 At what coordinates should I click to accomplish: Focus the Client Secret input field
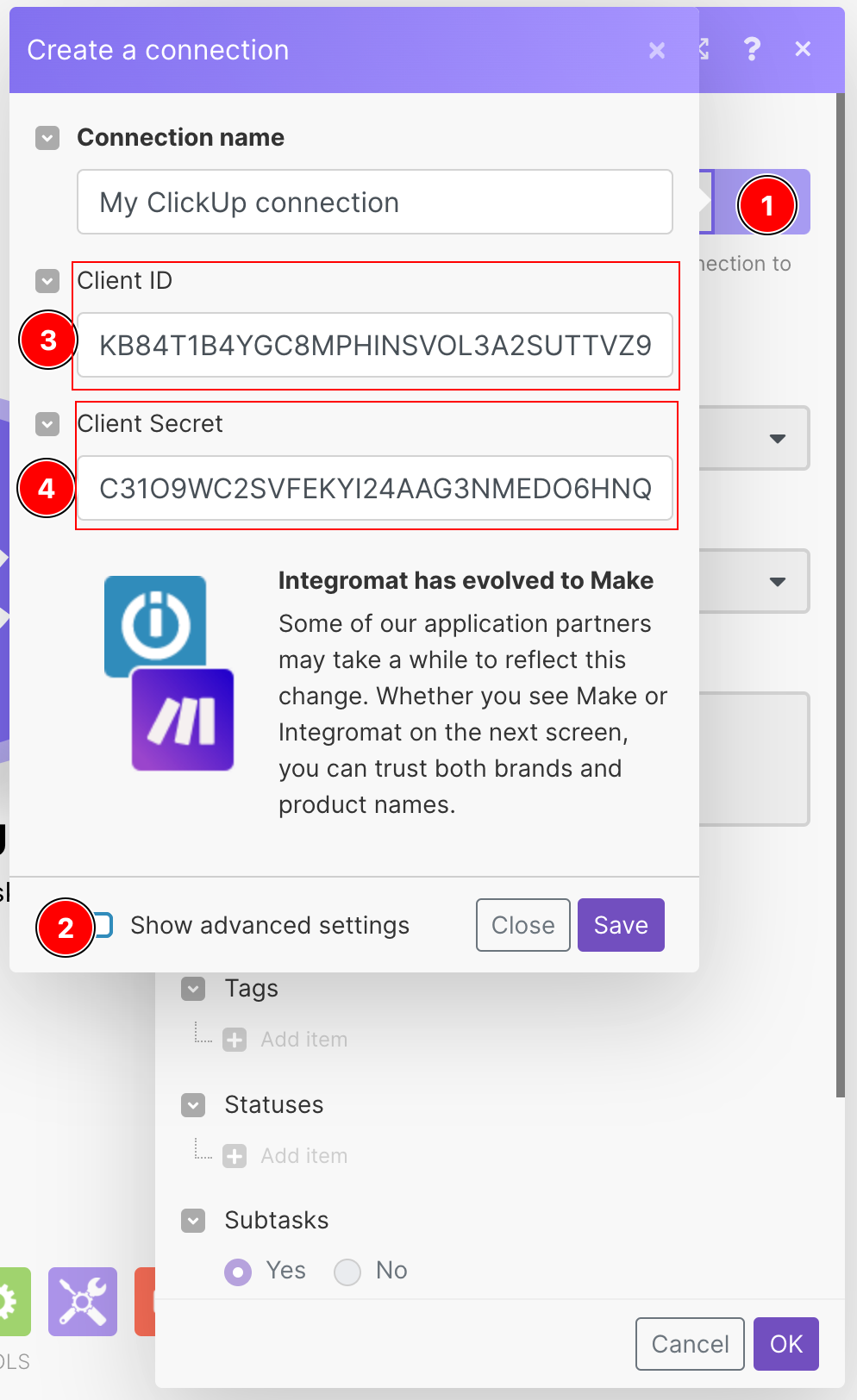point(375,488)
